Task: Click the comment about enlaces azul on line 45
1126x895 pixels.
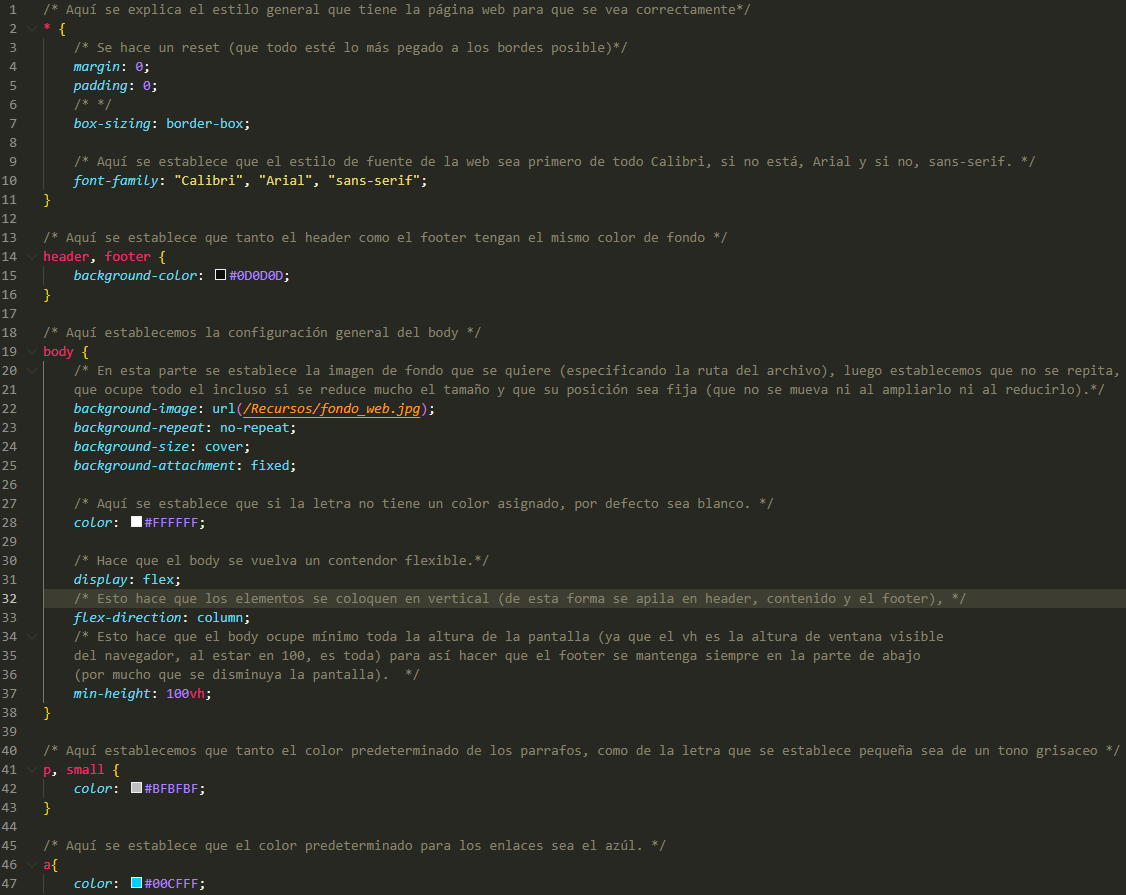Action: (x=355, y=845)
